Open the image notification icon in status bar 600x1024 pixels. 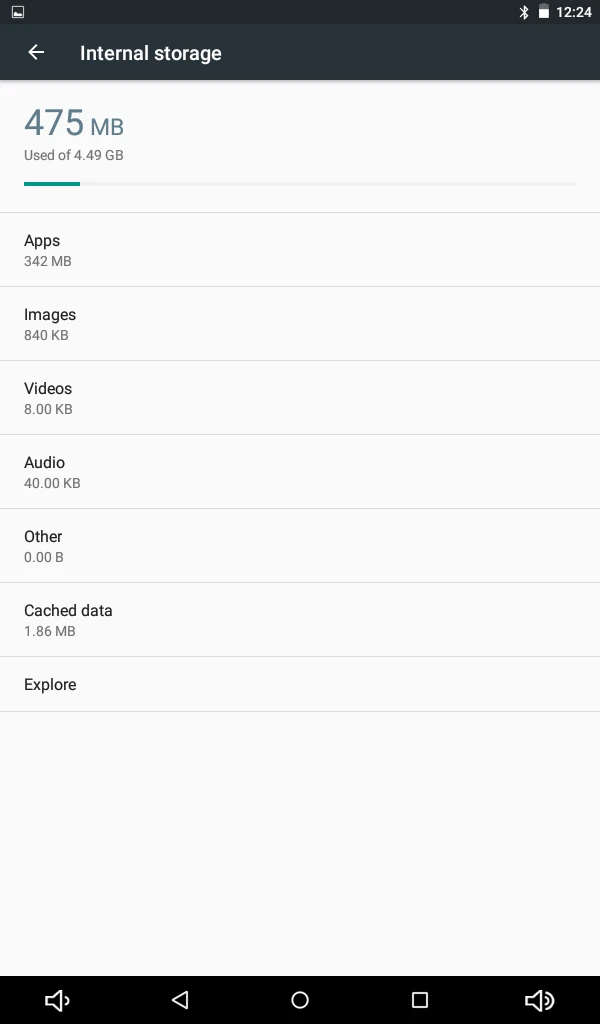18,12
